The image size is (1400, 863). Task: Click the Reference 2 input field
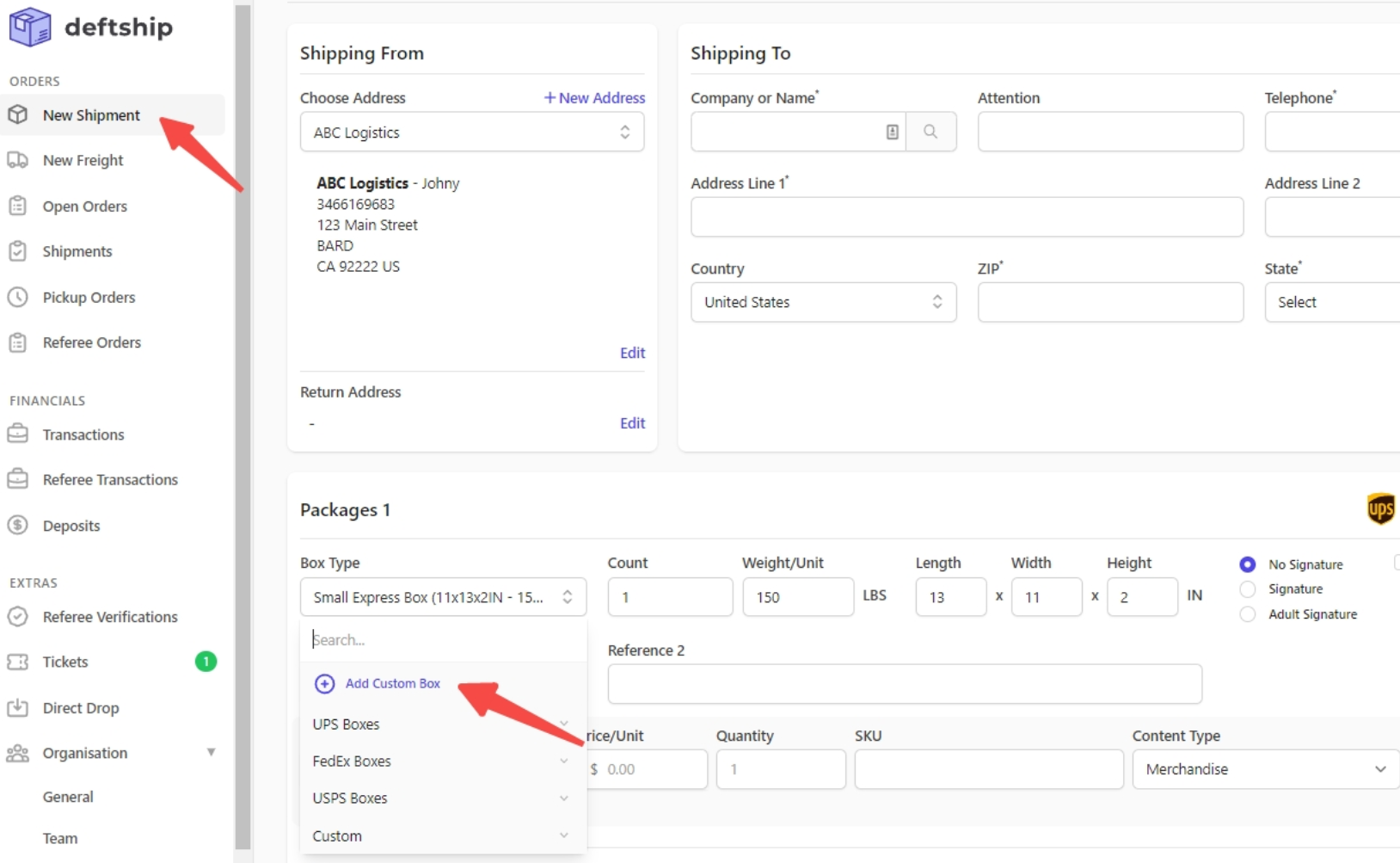point(905,684)
